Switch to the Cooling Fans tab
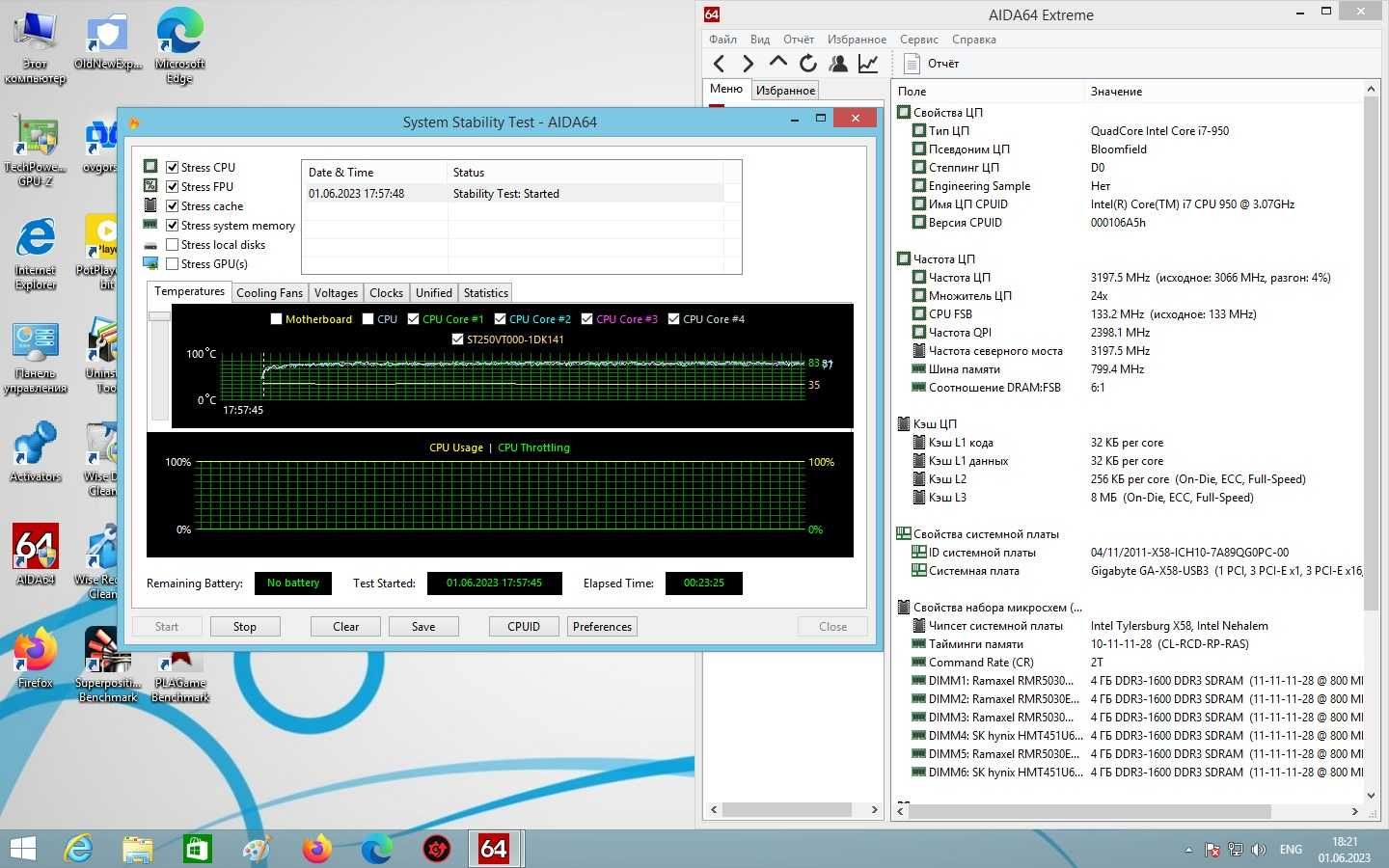This screenshot has height=868, width=1389. pyautogui.click(x=269, y=293)
